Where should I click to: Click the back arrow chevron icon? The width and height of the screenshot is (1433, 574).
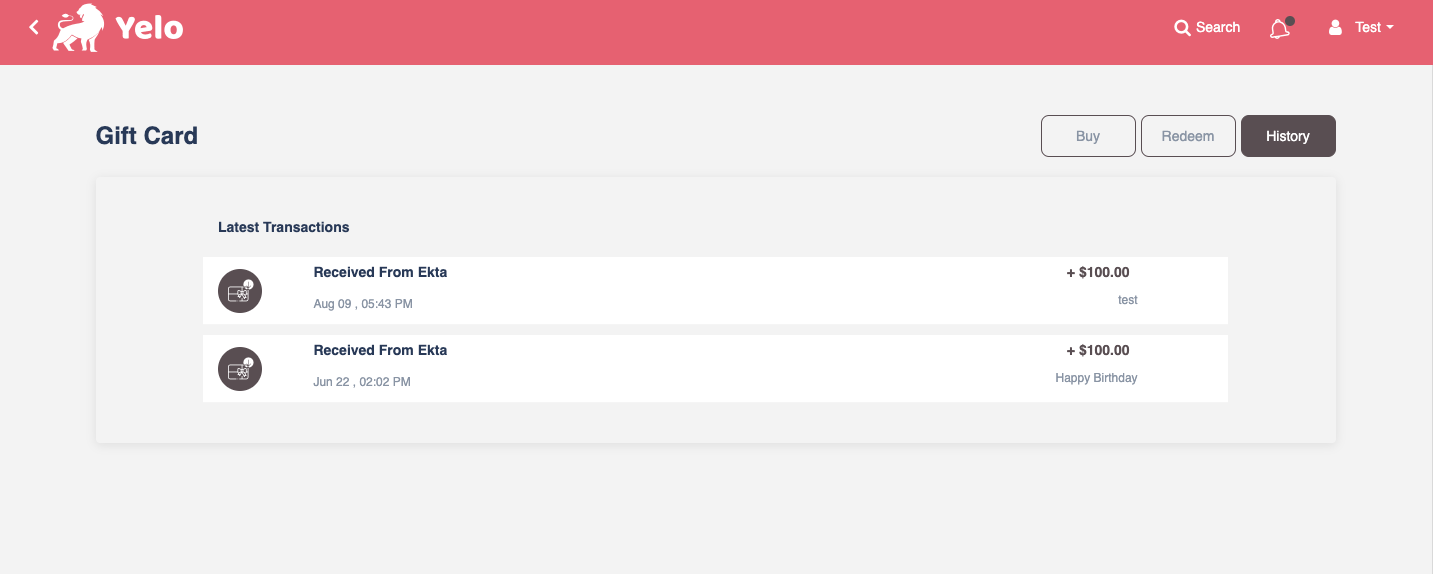(x=34, y=27)
